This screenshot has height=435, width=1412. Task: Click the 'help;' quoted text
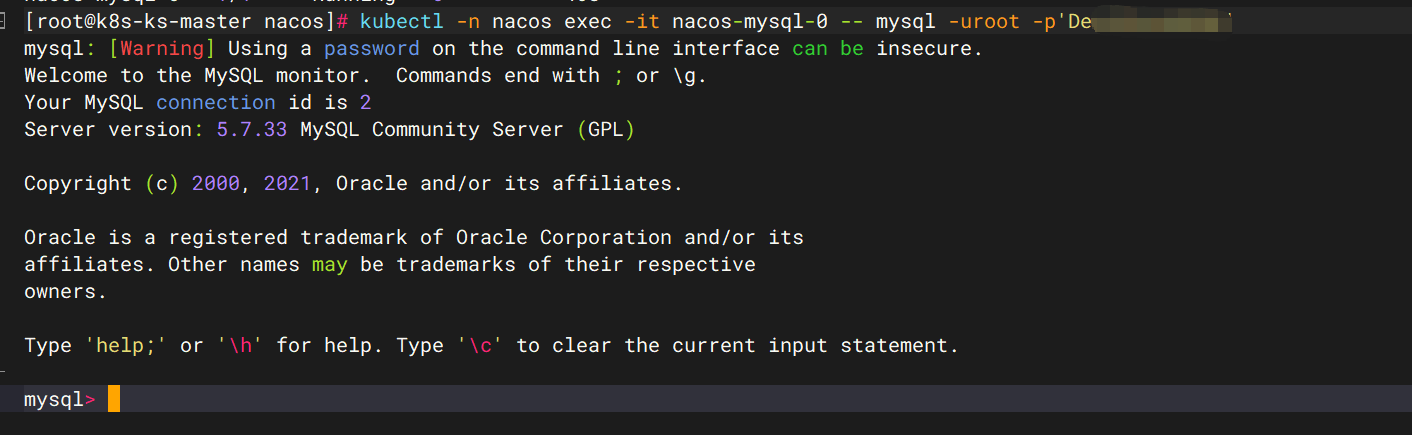click(x=126, y=345)
